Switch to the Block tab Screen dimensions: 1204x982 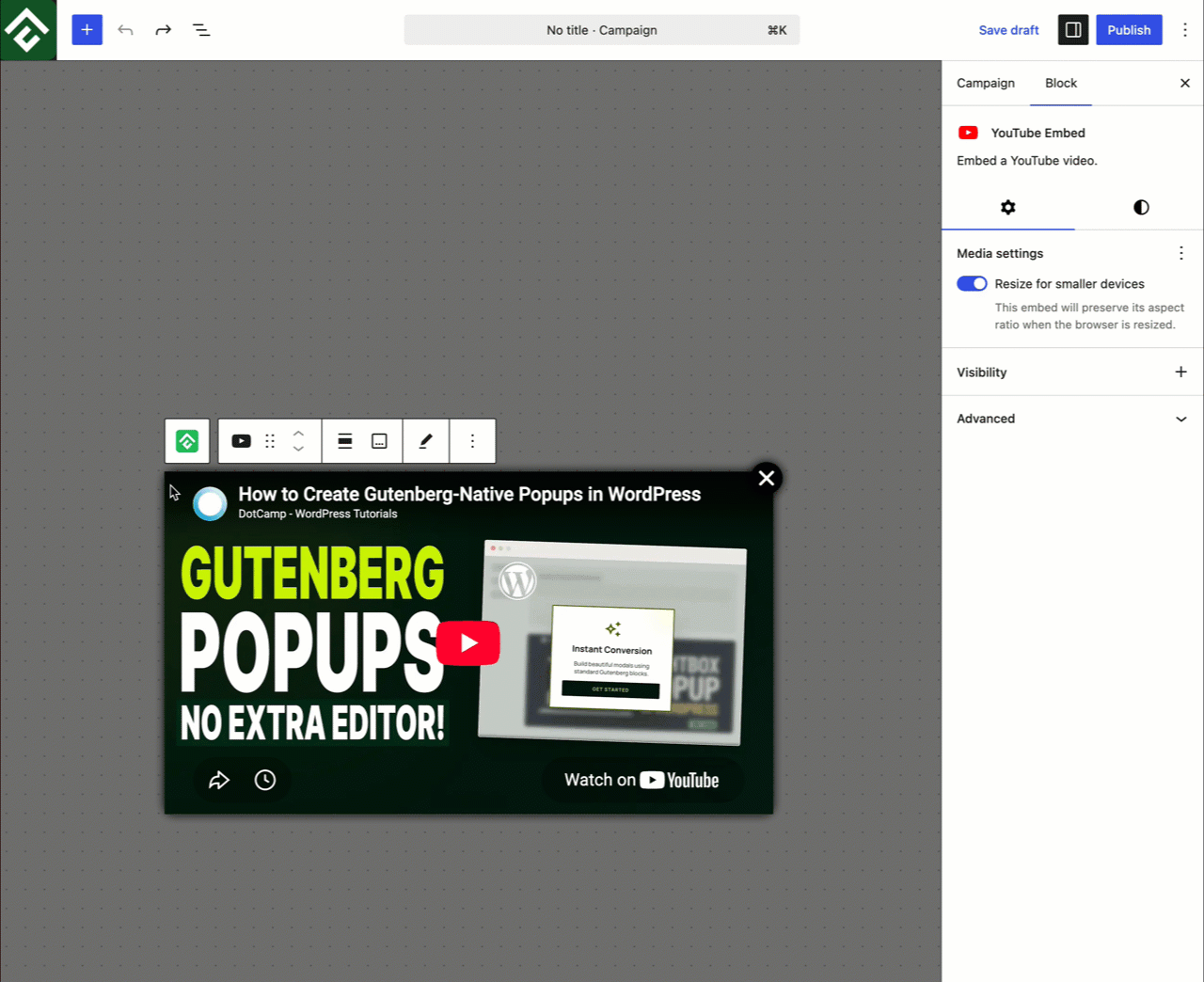point(1061,83)
